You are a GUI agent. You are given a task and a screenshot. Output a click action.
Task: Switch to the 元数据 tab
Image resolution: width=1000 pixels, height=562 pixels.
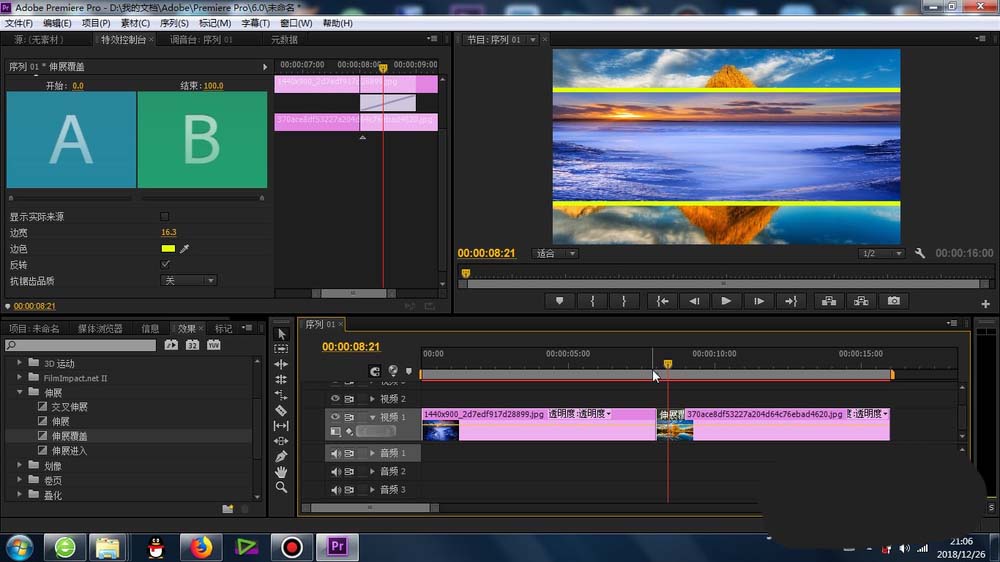click(x=284, y=40)
